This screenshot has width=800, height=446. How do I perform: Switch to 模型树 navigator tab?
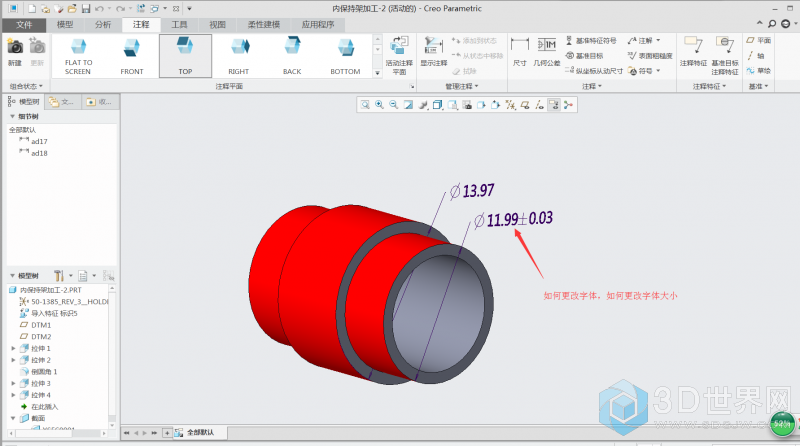23,102
